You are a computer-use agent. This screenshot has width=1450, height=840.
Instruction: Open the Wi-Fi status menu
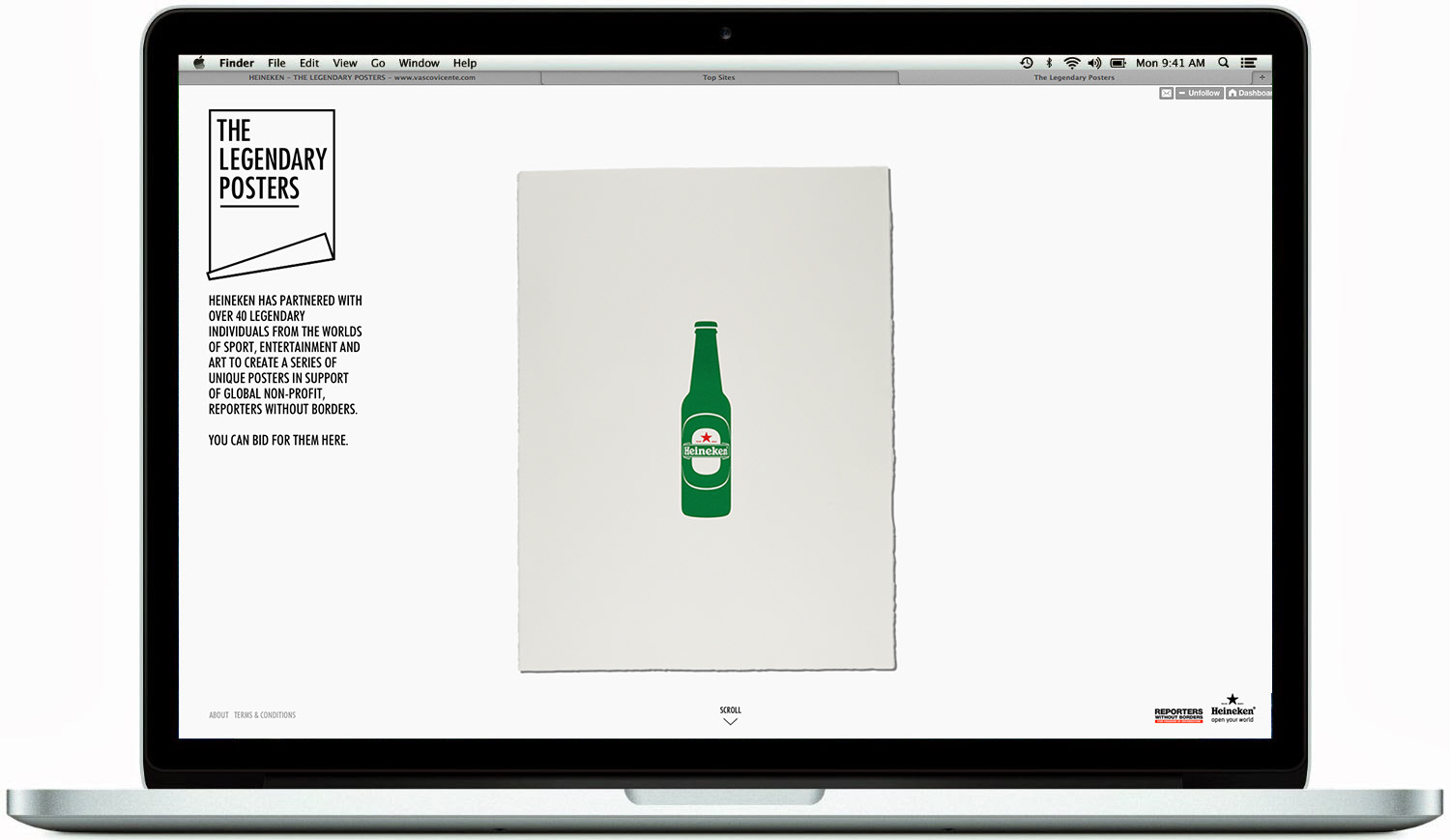pos(1072,63)
